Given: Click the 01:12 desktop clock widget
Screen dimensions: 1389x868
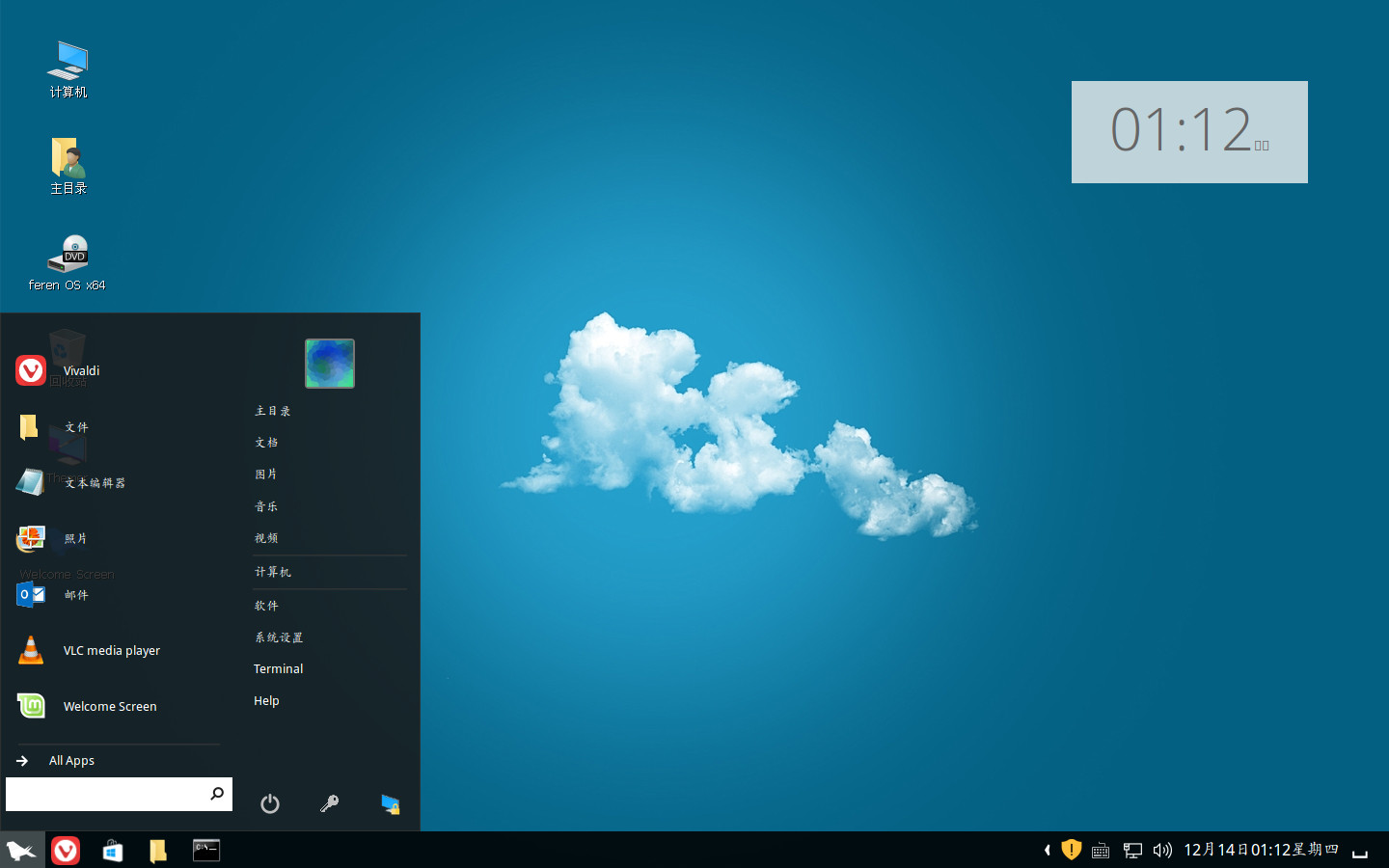Looking at the screenshot, I should (1189, 132).
